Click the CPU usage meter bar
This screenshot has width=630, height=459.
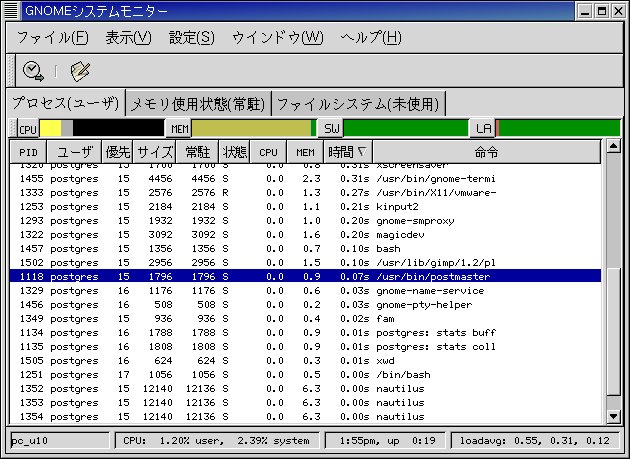pos(102,128)
